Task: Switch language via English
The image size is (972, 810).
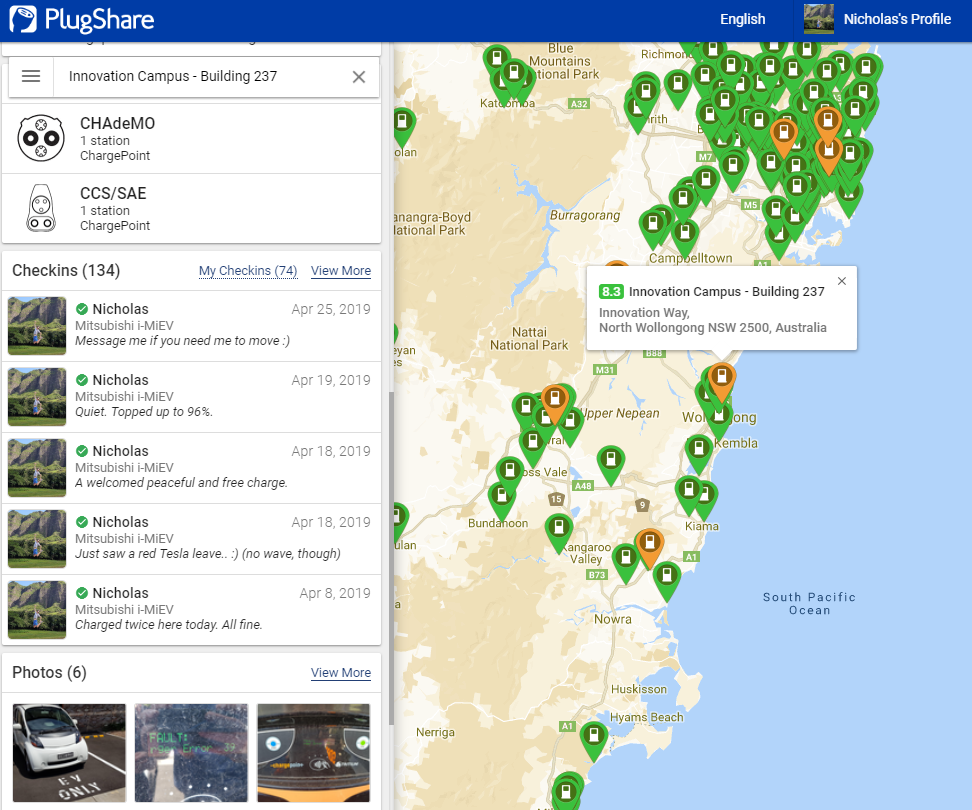Action: [743, 19]
